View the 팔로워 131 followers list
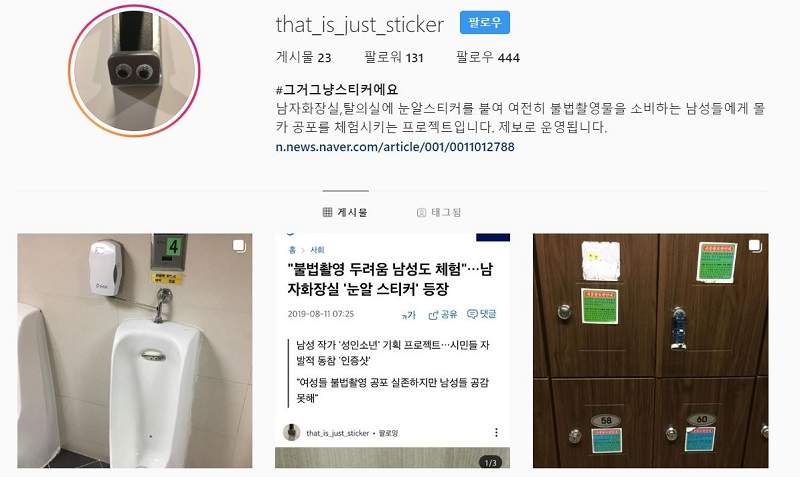 (x=394, y=57)
